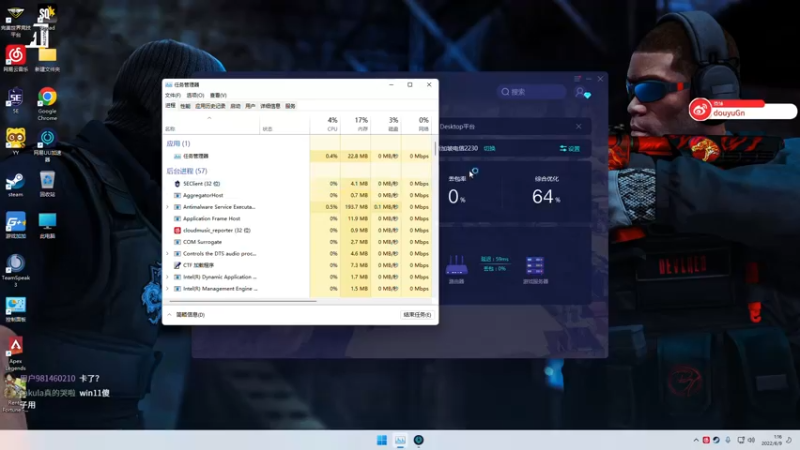The height and width of the screenshot is (450, 800).
Task: Switch to the 启动 tab
Action: [x=235, y=106]
